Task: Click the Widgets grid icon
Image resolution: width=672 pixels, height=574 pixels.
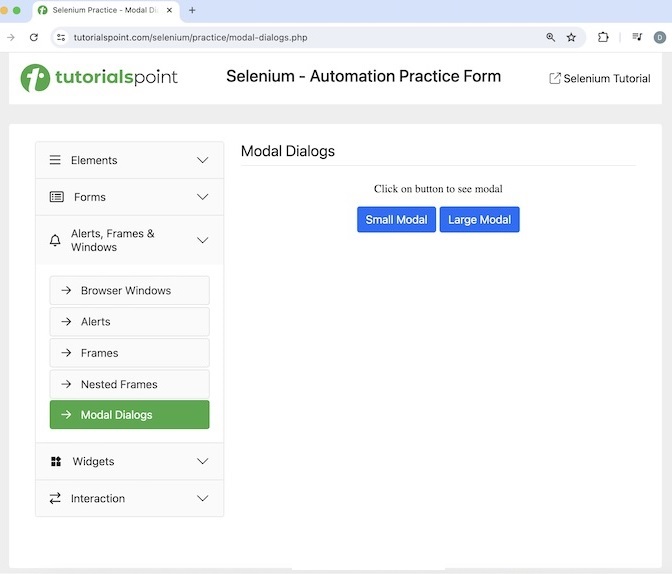Action: pyautogui.click(x=56, y=461)
